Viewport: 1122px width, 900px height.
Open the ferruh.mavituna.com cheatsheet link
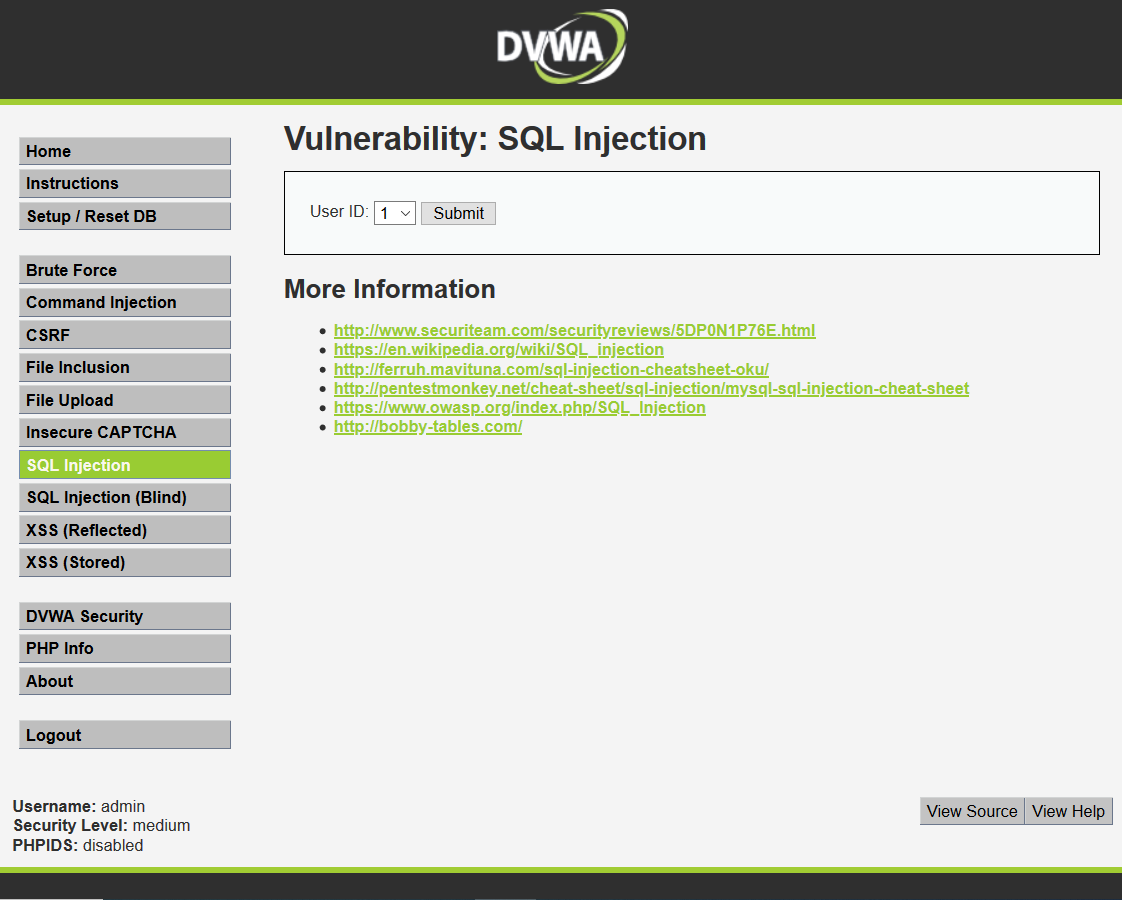[551, 369]
